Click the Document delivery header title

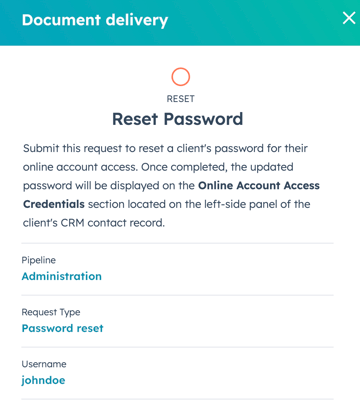[x=95, y=20]
